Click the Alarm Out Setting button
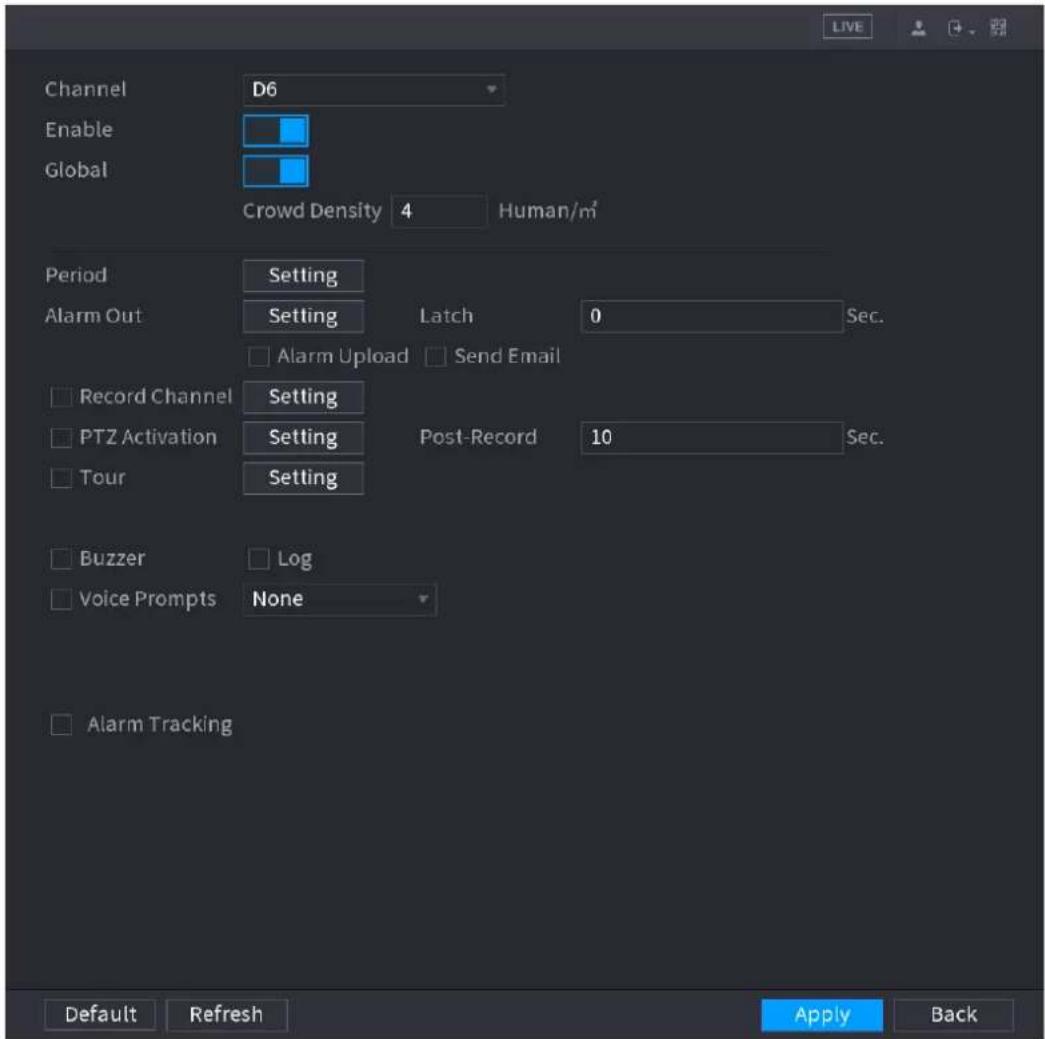Screen dimensions: 1045x1039 pos(303,316)
